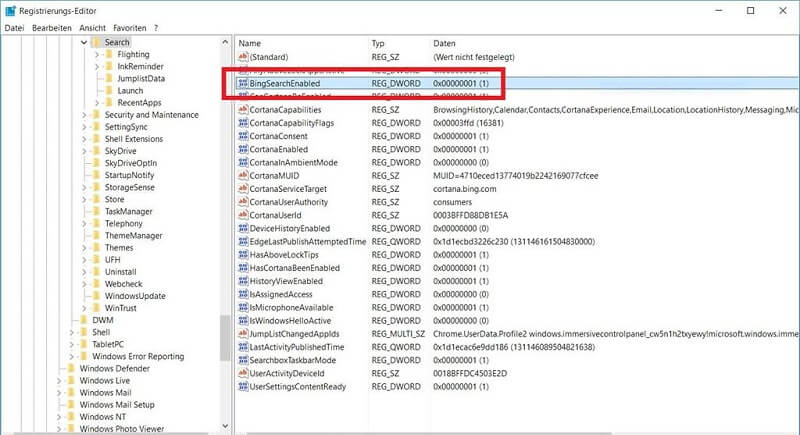
Task: Click the CortanaCapabilityFlags DWORD icon
Action: 243,123
